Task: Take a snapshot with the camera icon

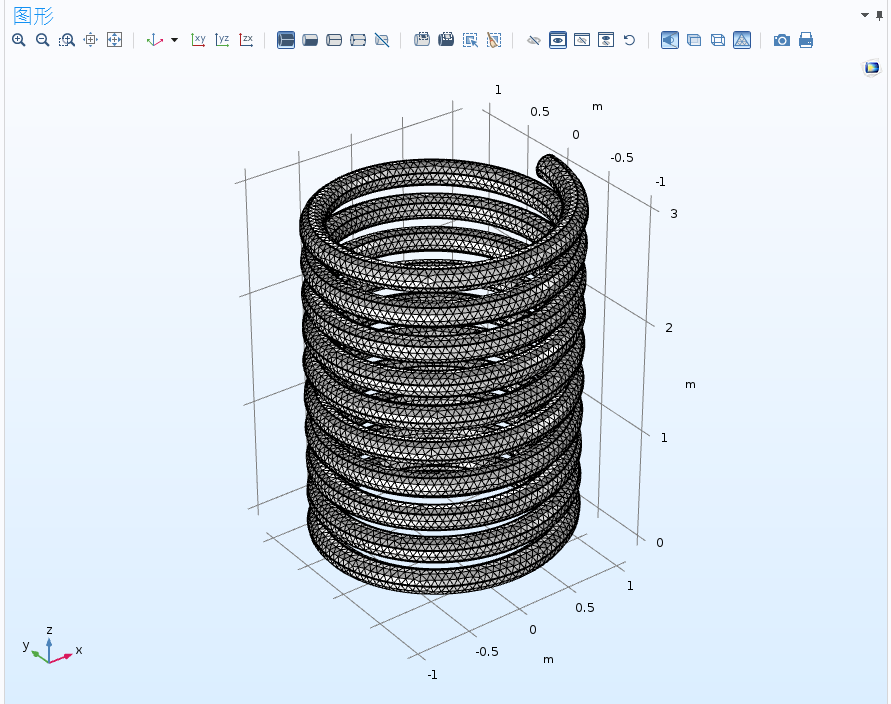Action: (782, 40)
